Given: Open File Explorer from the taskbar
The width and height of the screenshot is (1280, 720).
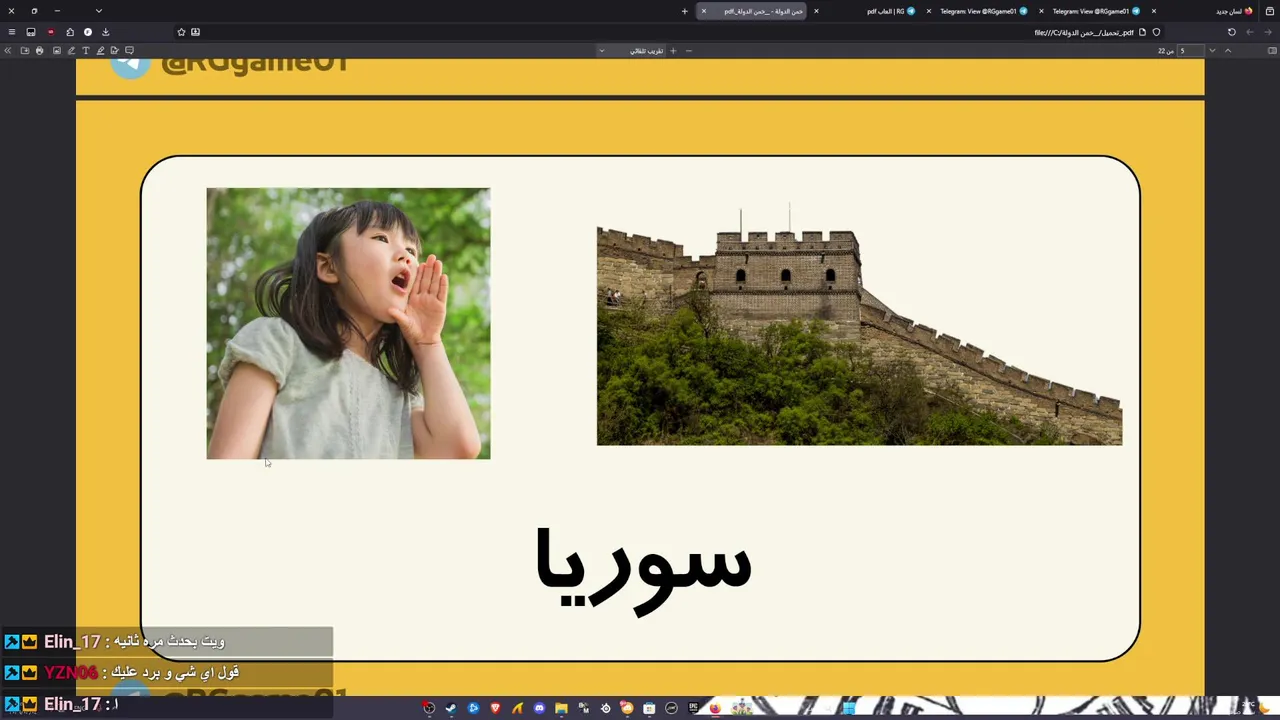Looking at the screenshot, I should click(561, 708).
